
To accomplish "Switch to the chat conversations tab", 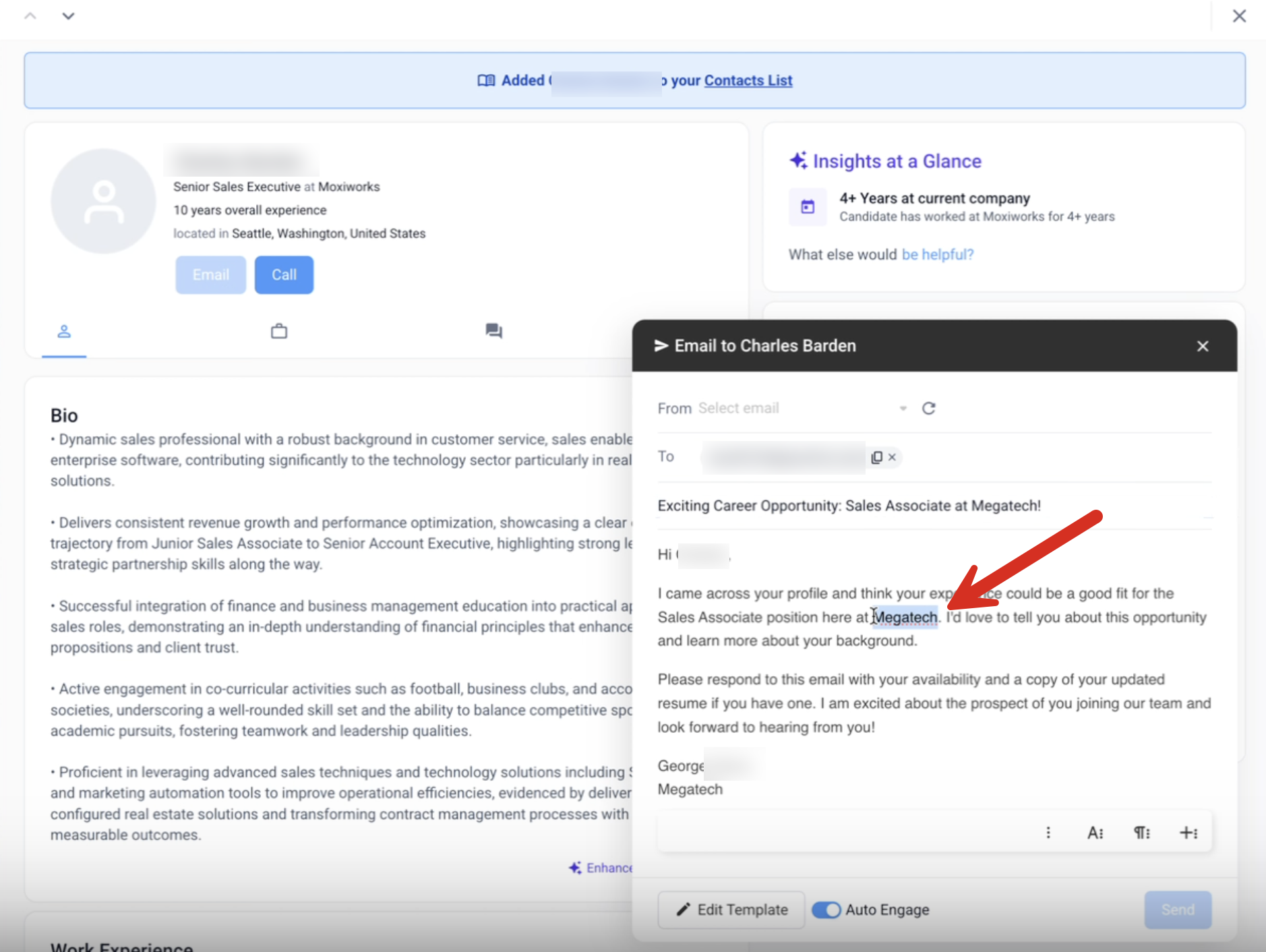I will point(494,331).
